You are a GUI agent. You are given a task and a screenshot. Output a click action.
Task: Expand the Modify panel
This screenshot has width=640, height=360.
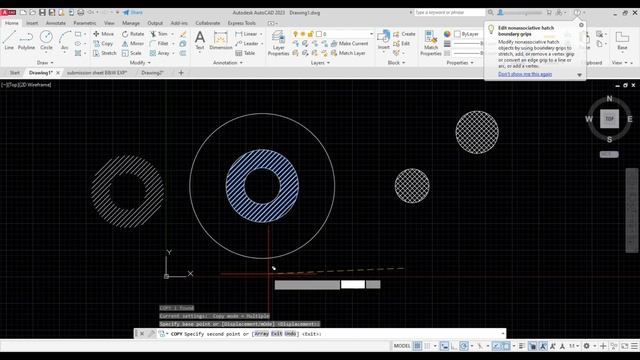coord(140,63)
